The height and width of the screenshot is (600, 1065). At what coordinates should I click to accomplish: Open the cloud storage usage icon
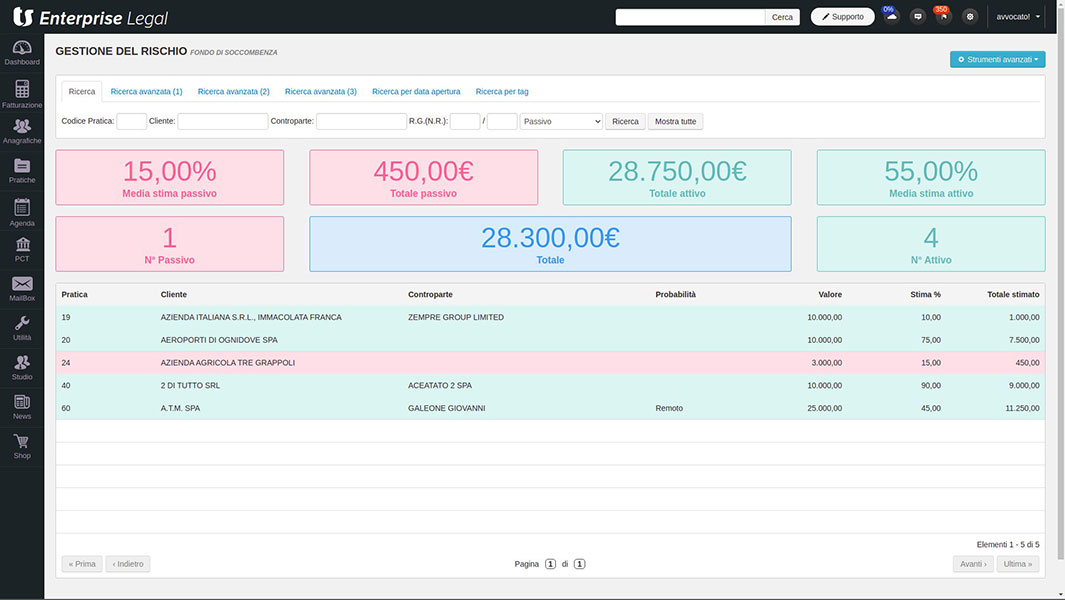pyautogui.click(x=891, y=16)
